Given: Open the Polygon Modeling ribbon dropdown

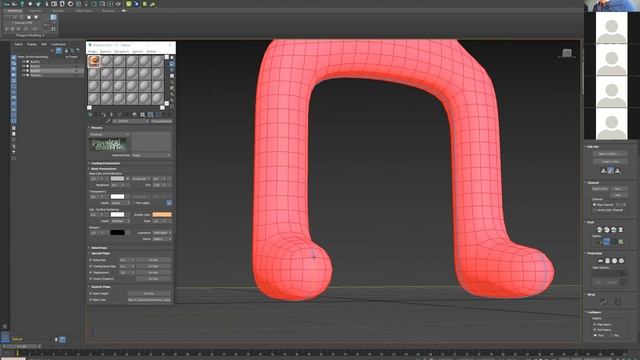Looking at the screenshot, I should click(30, 36).
